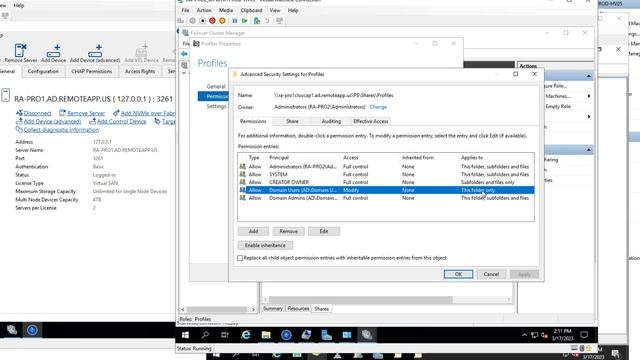Open View menu in VM Connection window

tap(275, 10)
